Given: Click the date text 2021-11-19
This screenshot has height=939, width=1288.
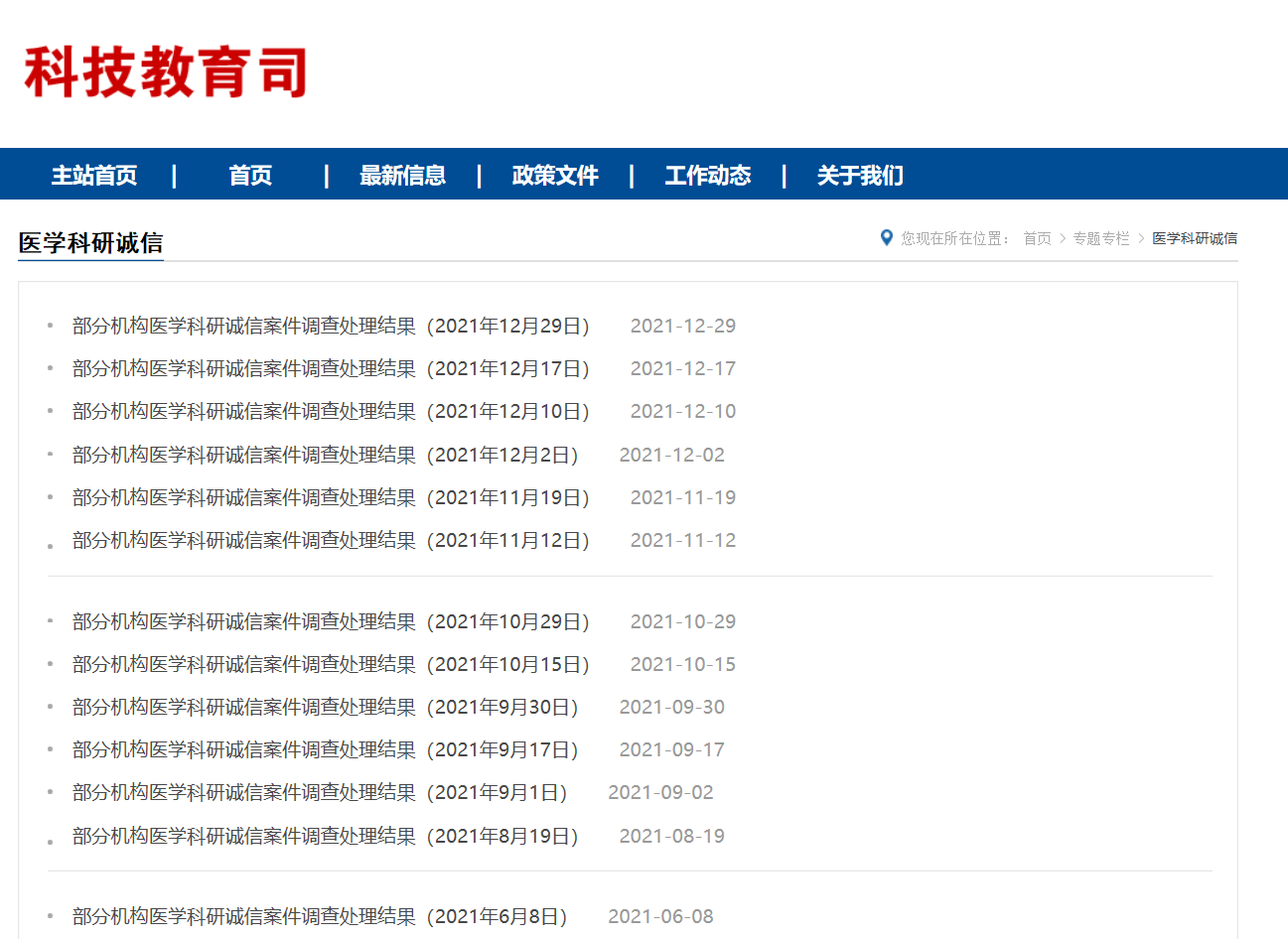Looking at the screenshot, I should click(x=683, y=497).
